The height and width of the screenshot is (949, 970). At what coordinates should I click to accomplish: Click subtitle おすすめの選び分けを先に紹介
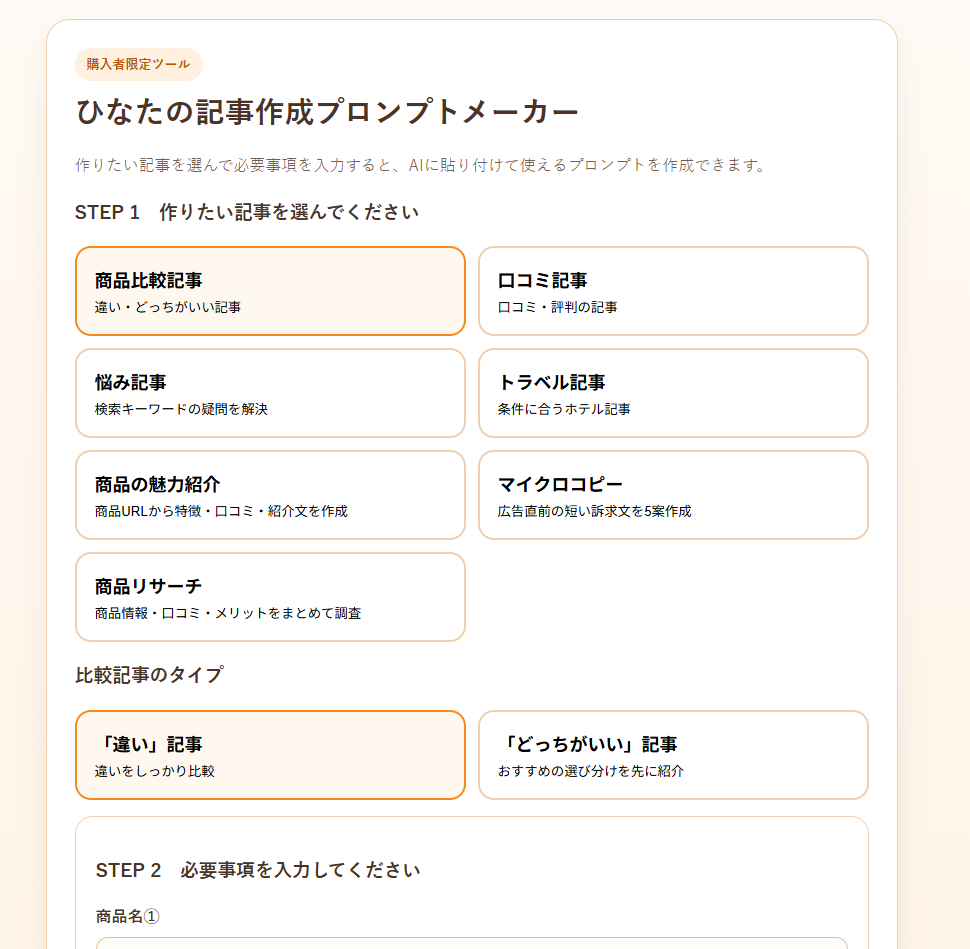(591, 771)
